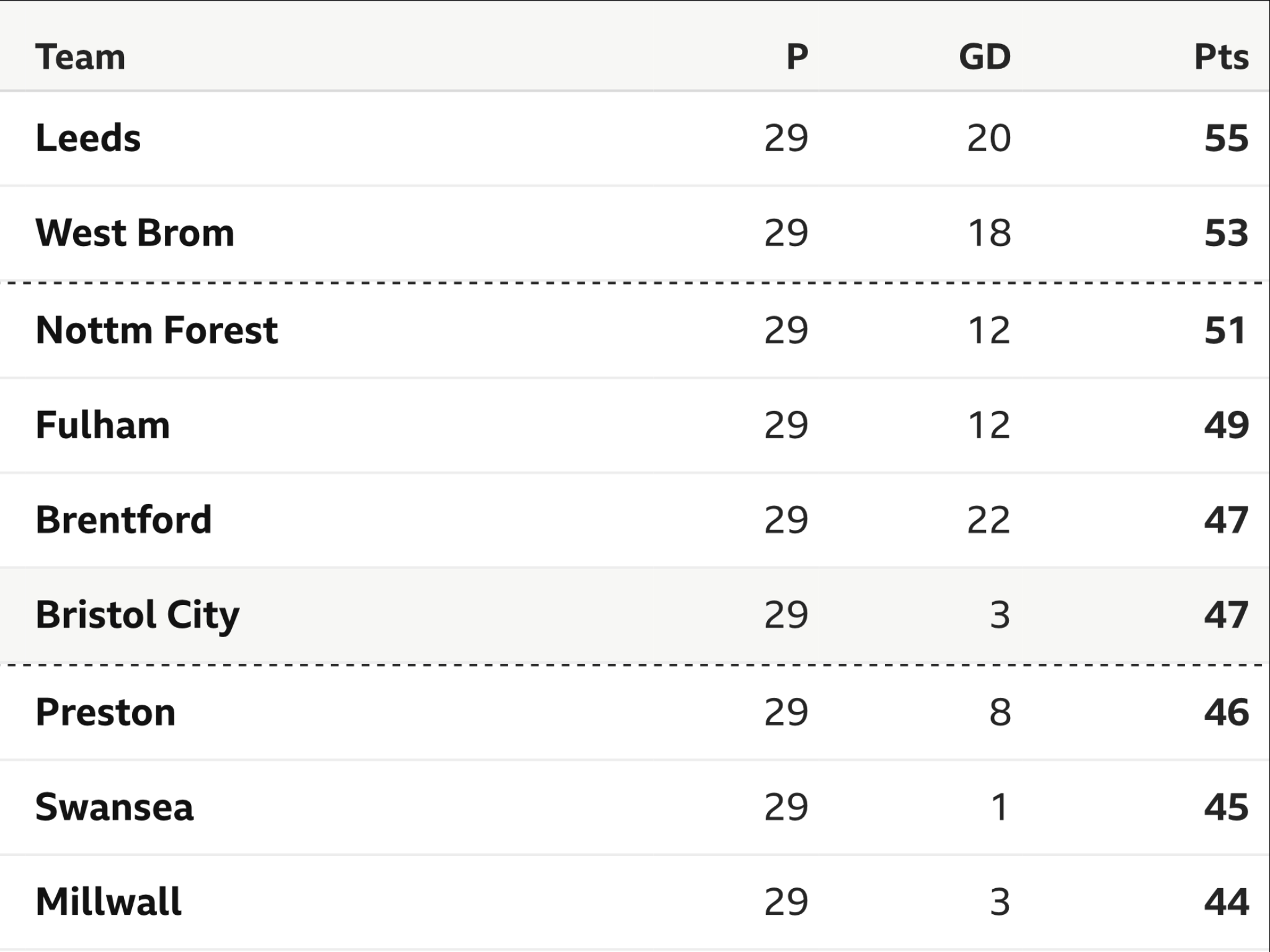The image size is (1270, 952).
Task: Click the Millwall team name
Action: pos(109,902)
